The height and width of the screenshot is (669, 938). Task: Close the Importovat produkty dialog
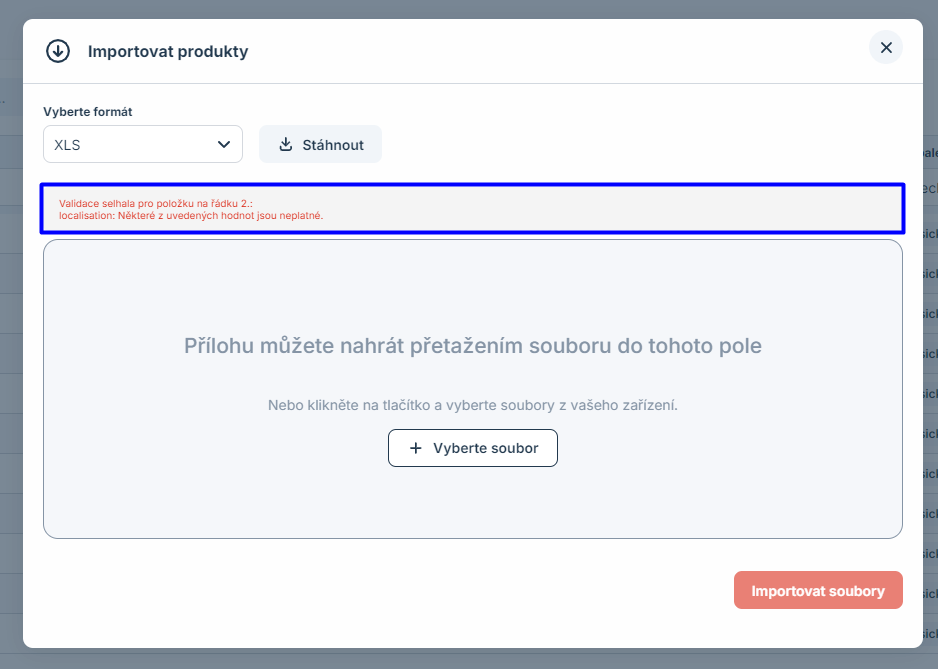[885, 47]
